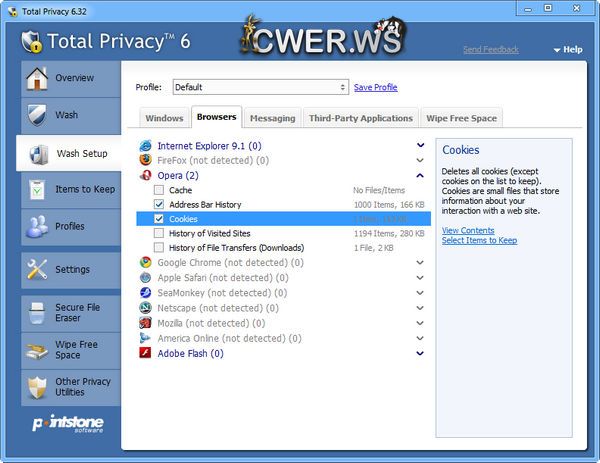Click the Save Profile link
The width and height of the screenshot is (600, 463).
click(375, 87)
